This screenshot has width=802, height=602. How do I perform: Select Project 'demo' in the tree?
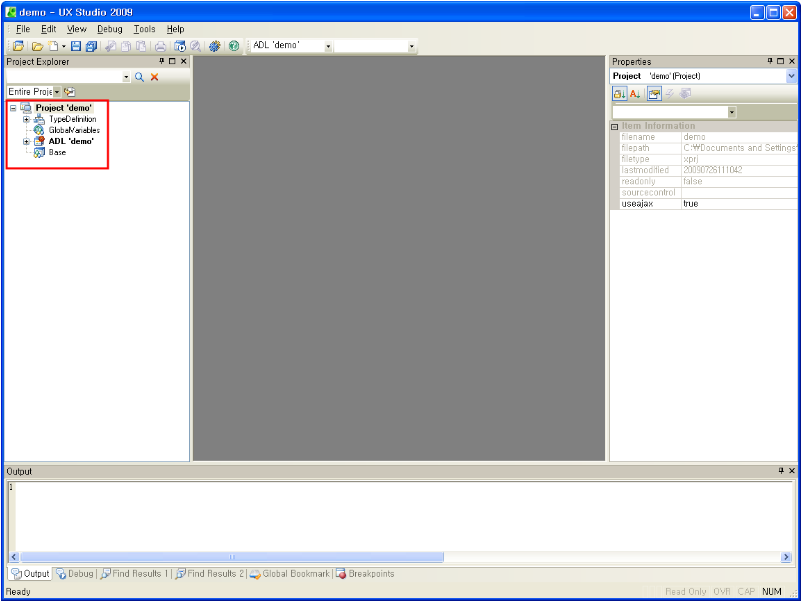(63, 108)
